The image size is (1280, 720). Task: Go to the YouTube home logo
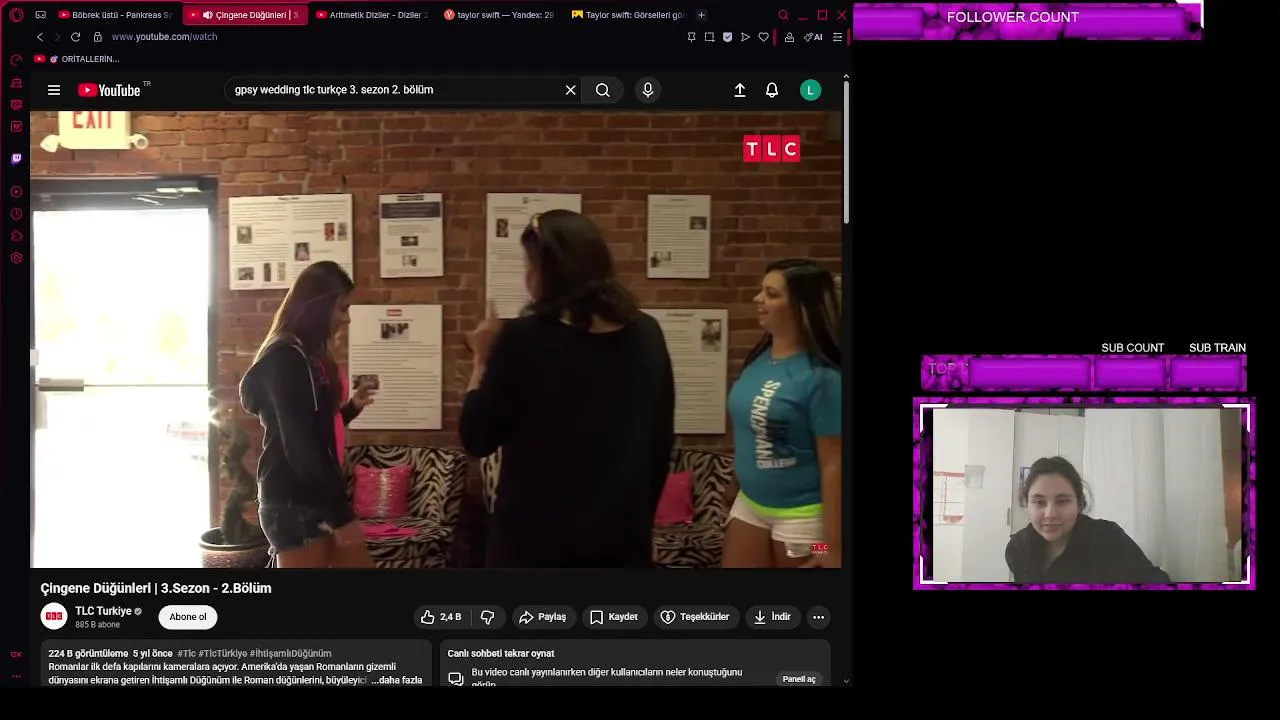(109, 90)
